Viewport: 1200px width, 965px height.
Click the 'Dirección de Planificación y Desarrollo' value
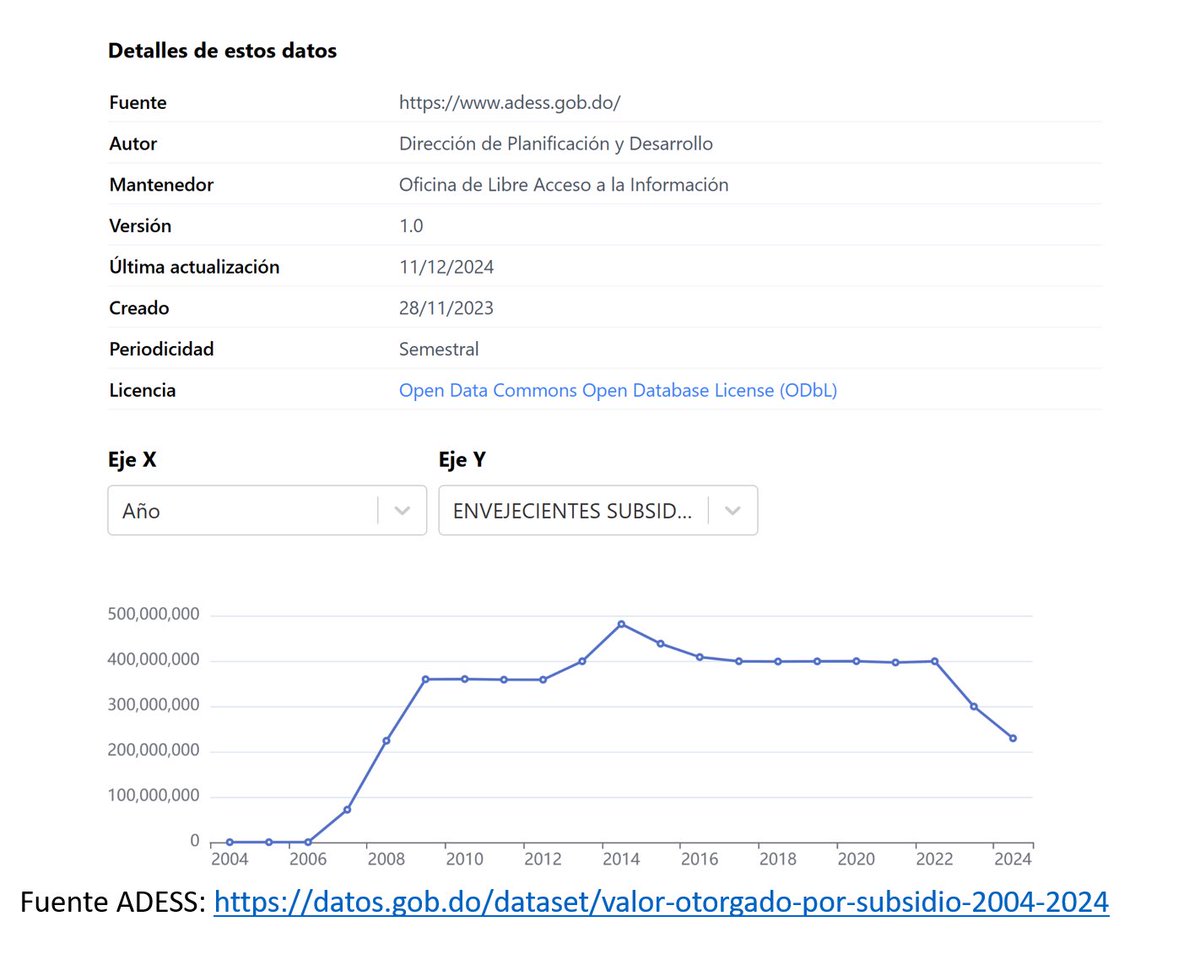[556, 143]
